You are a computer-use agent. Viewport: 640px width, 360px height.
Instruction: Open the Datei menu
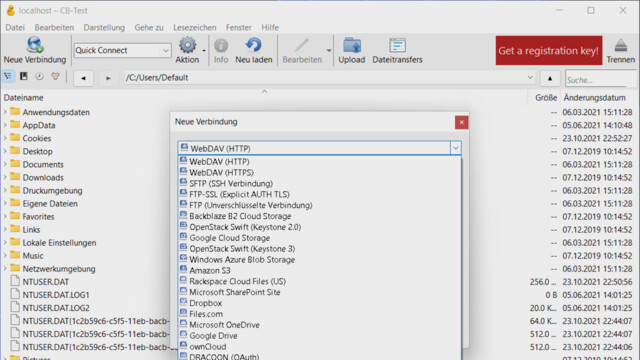click(15, 27)
